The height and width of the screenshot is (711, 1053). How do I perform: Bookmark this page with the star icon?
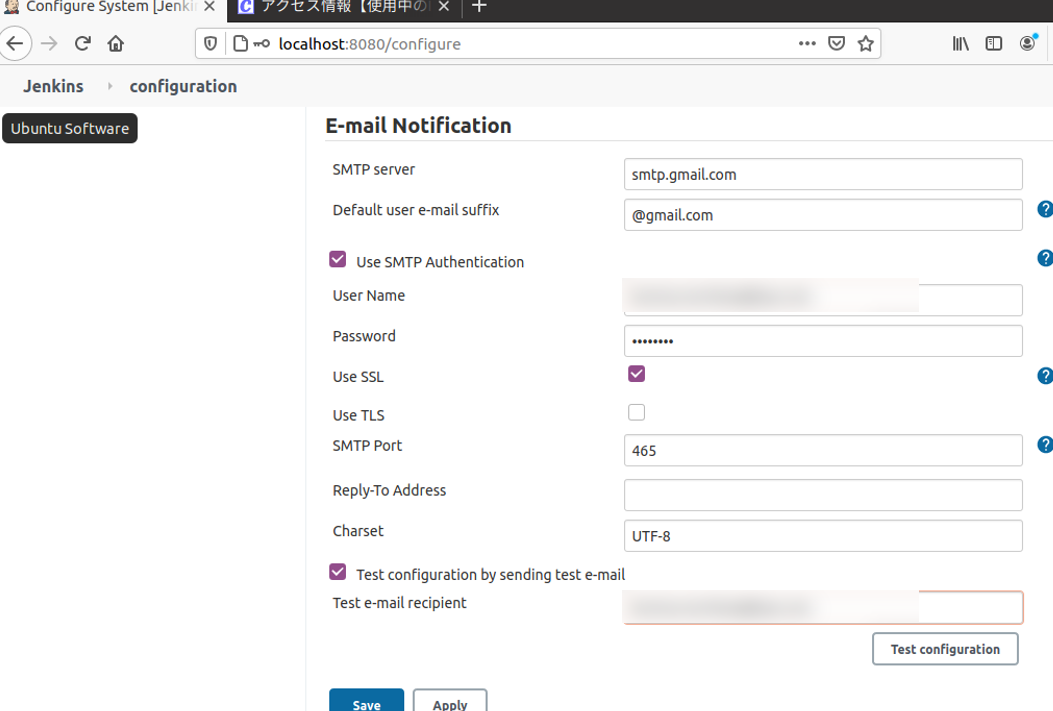(866, 44)
